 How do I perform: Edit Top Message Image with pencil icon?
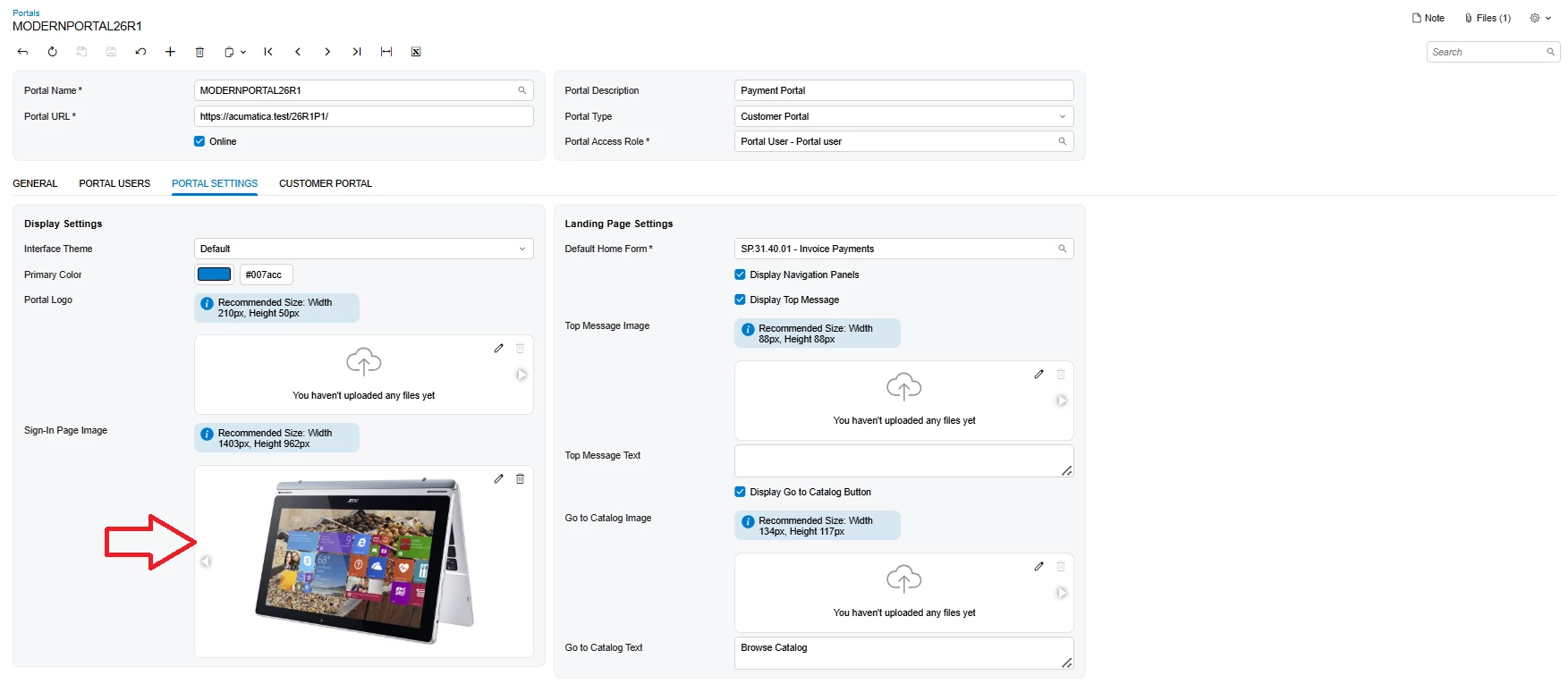(x=1038, y=374)
